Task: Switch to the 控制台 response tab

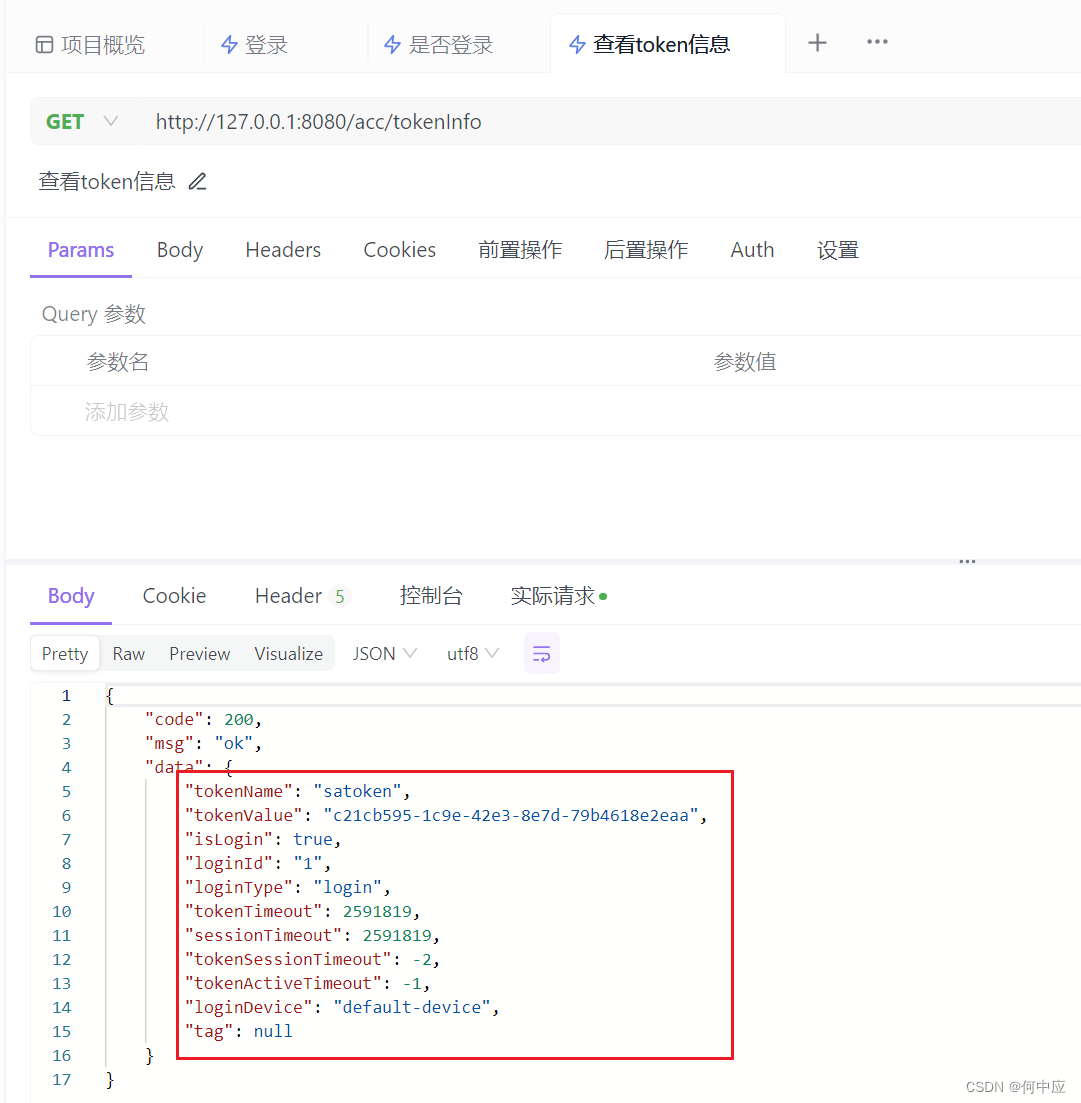Action: coord(431,595)
